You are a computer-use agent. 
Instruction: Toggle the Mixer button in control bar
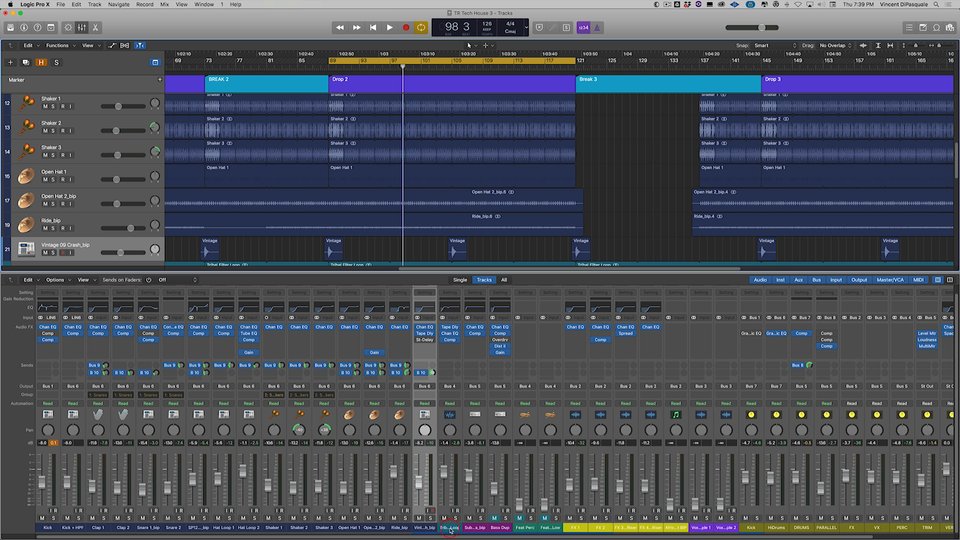pyautogui.click(x=81, y=28)
